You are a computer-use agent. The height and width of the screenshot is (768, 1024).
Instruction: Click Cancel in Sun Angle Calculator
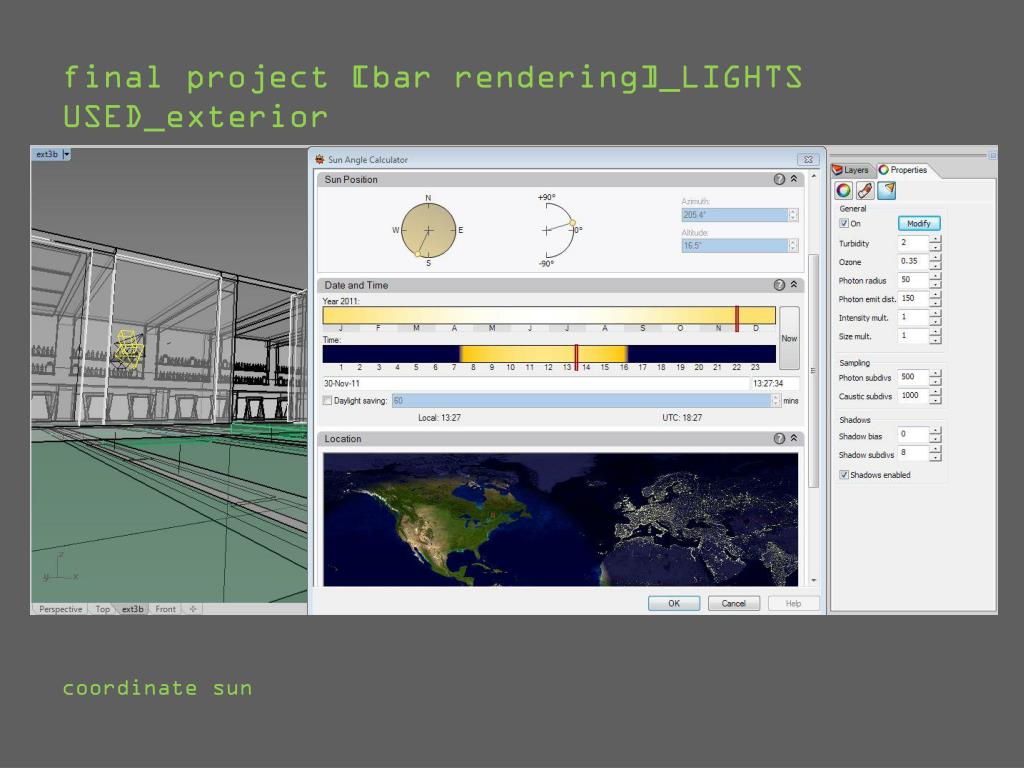point(734,603)
